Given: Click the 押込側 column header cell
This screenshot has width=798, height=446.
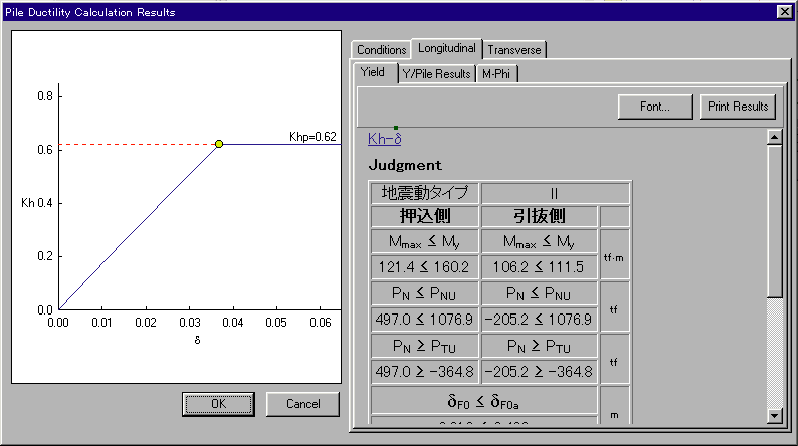Looking at the screenshot, I should tap(425, 216).
